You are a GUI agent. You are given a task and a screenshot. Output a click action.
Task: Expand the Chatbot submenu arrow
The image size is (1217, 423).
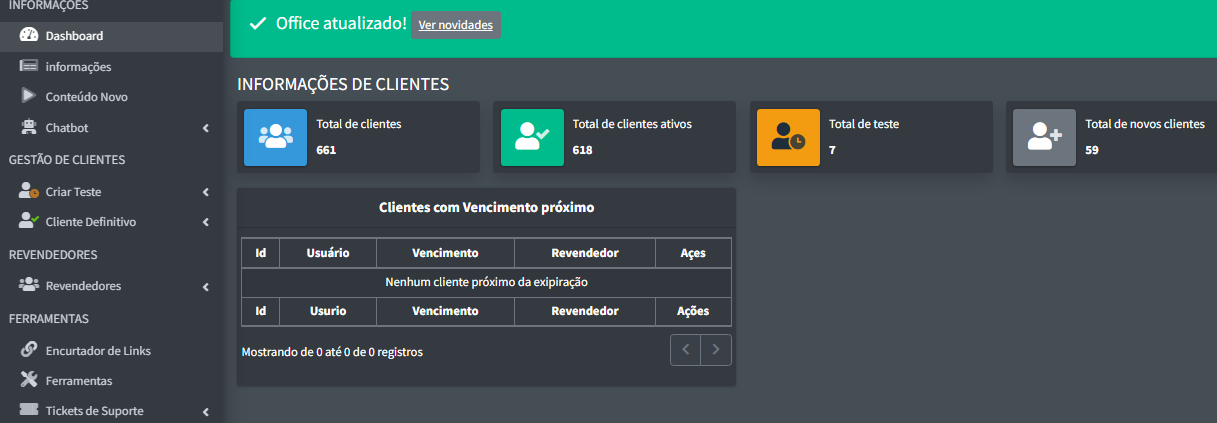point(205,128)
